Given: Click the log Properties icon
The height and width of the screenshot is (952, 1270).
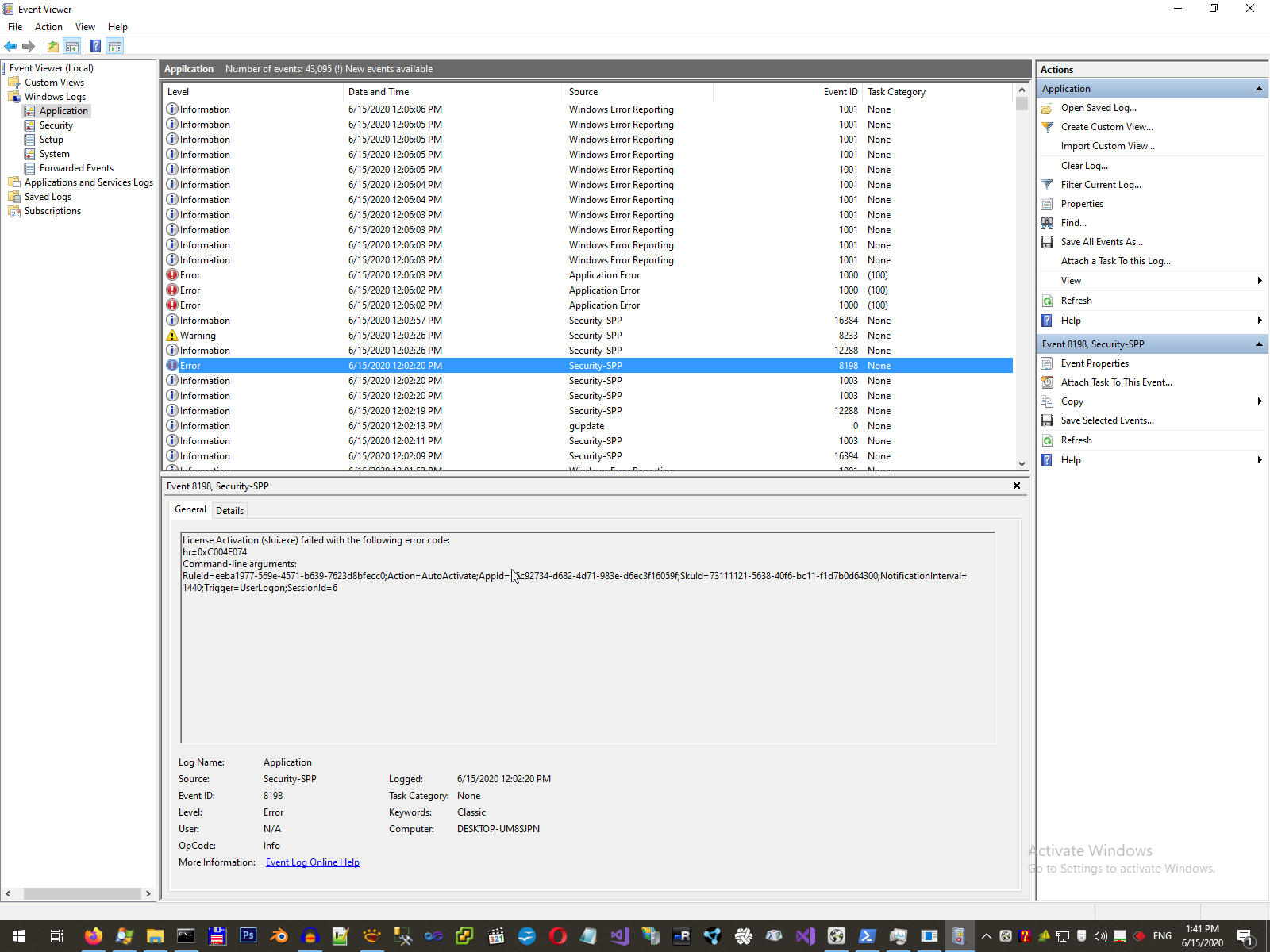Looking at the screenshot, I should click(x=1047, y=204).
